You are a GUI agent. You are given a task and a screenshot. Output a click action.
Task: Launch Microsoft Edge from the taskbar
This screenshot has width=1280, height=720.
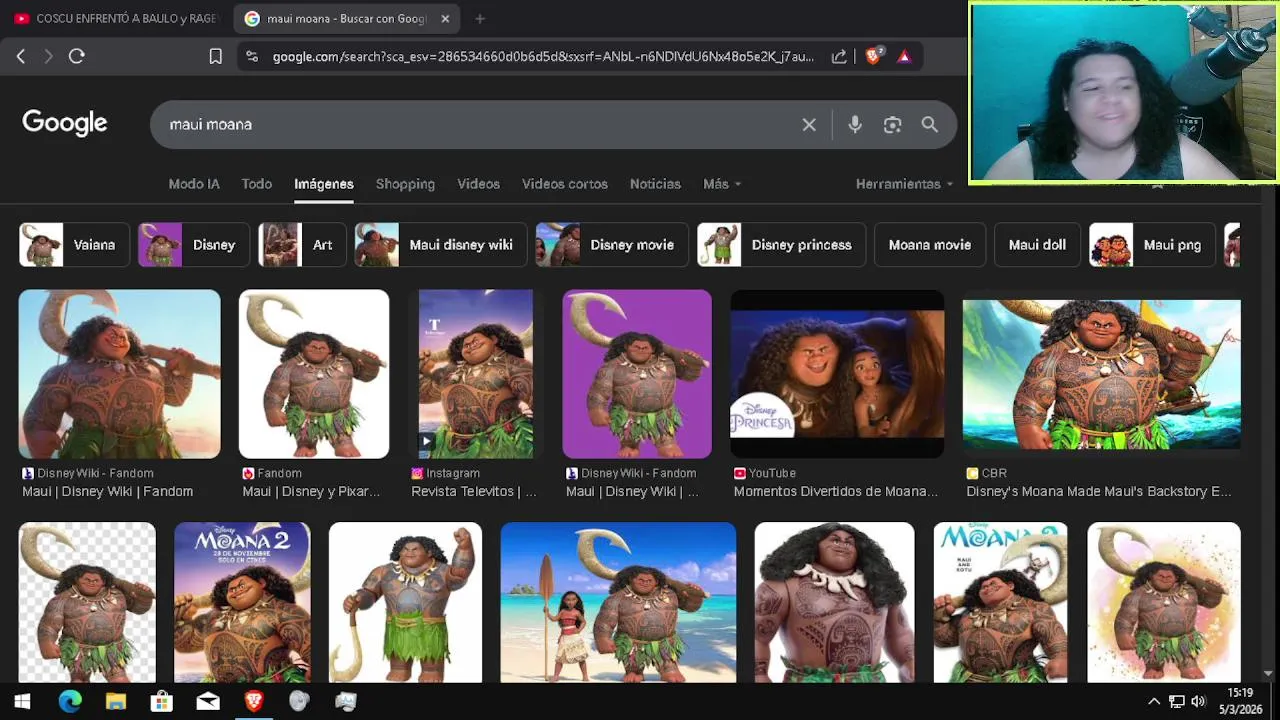point(69,702)
